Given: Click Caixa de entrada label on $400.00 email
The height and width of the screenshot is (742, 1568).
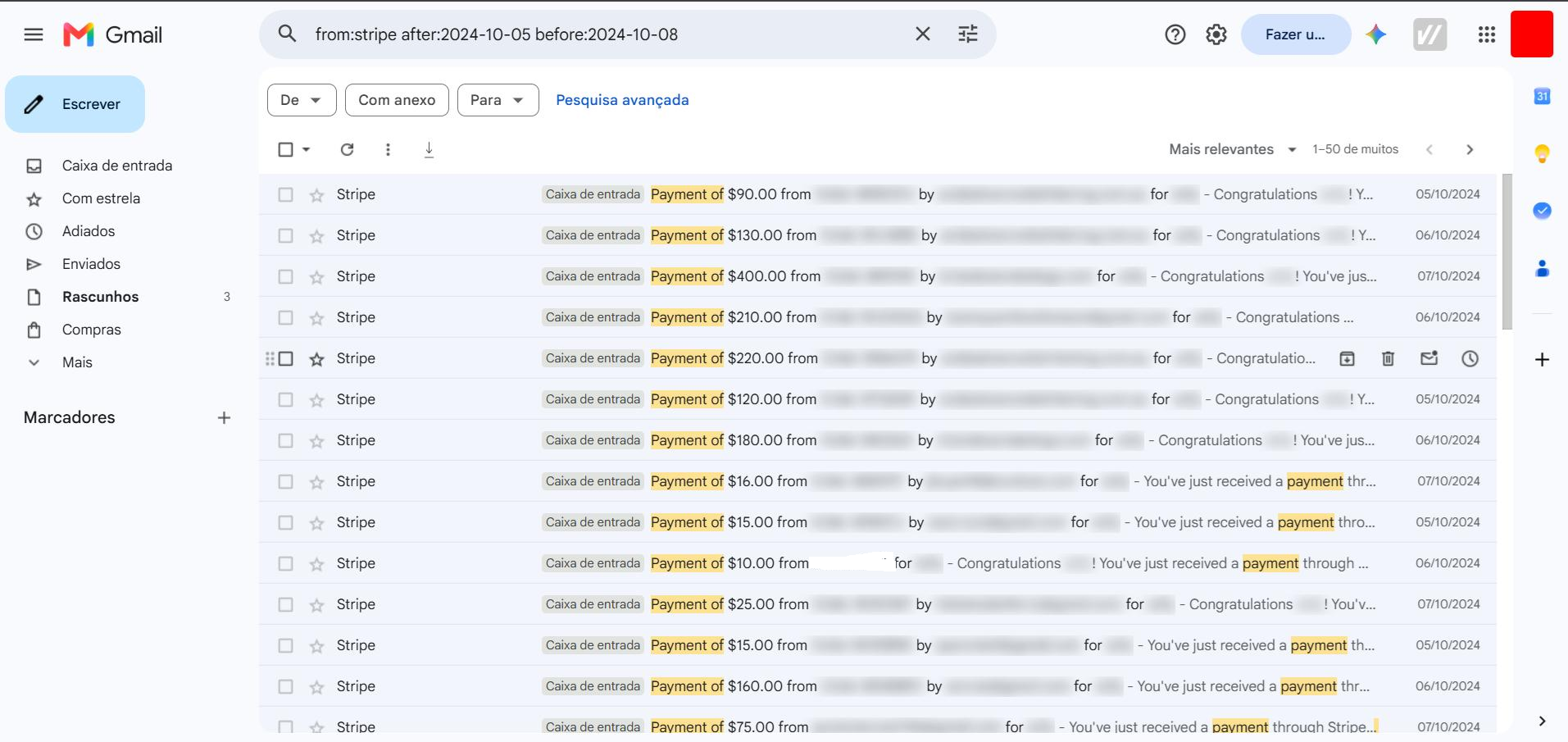Looking at the screenshot, I should click(x=593, y=276).
